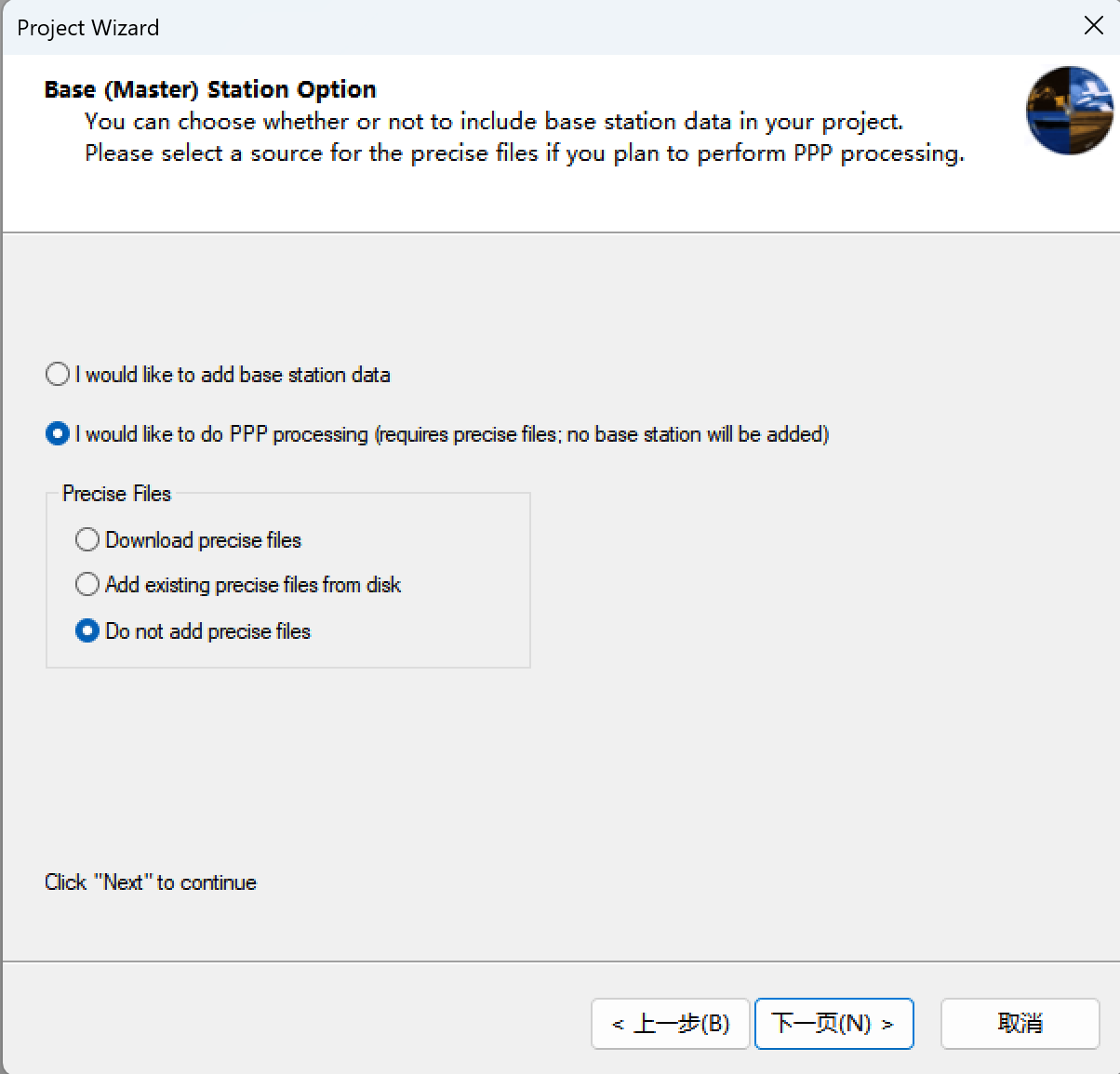Click the 'Please select a source' description line
Image resolution: width=1120 pixels, height=1074 pixels.
click(525, 153)
